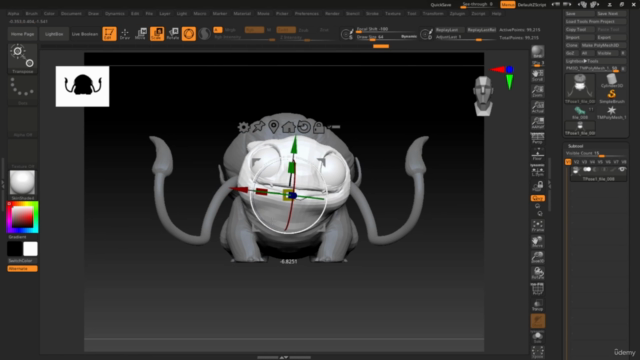Click the Move view button on right shelf
The height and width of the screenshot is (360, 640).
click(x=538, y=242)
